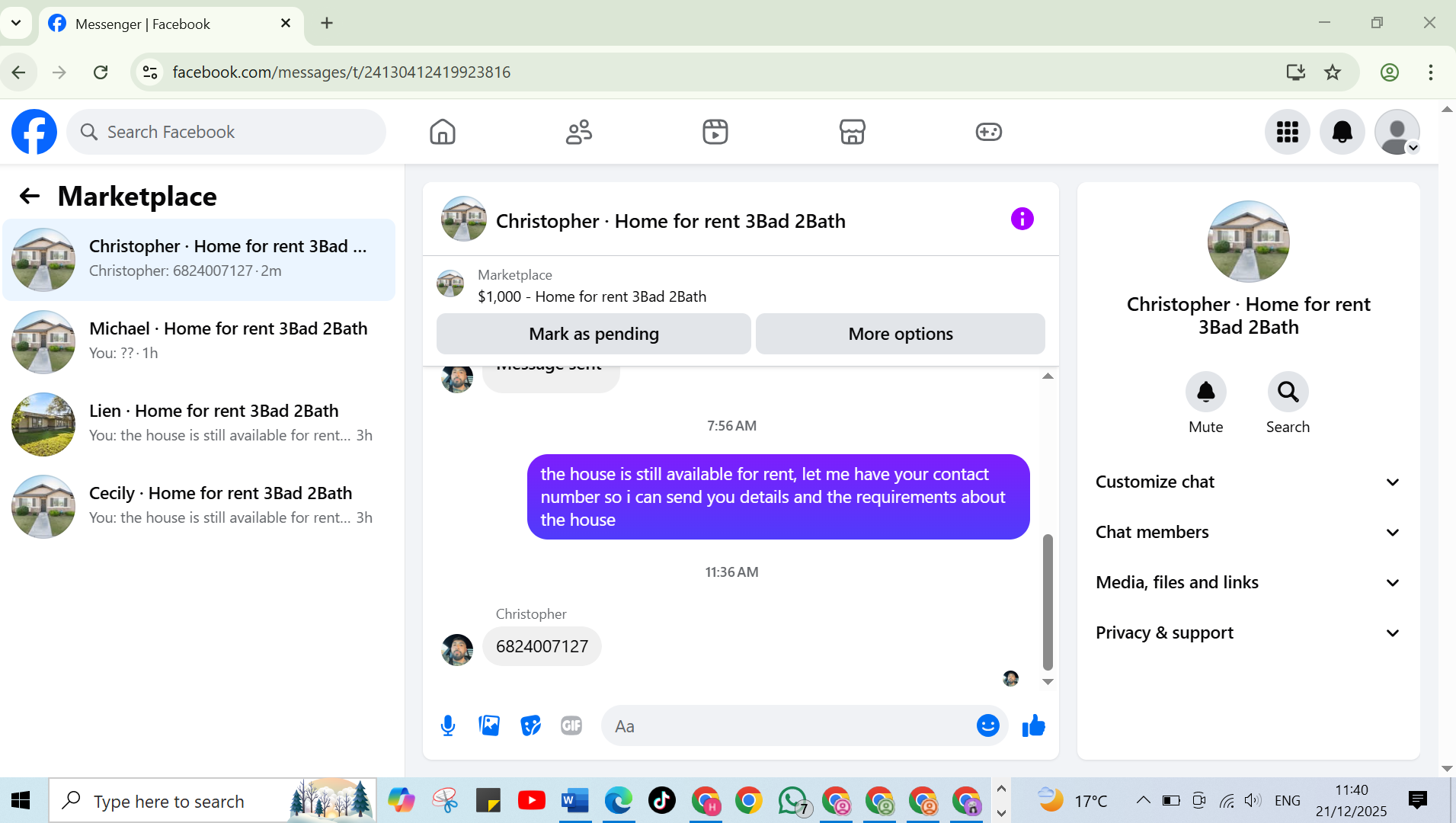Click chat header title Christopher · Home for rent

[x=670, y=221]
